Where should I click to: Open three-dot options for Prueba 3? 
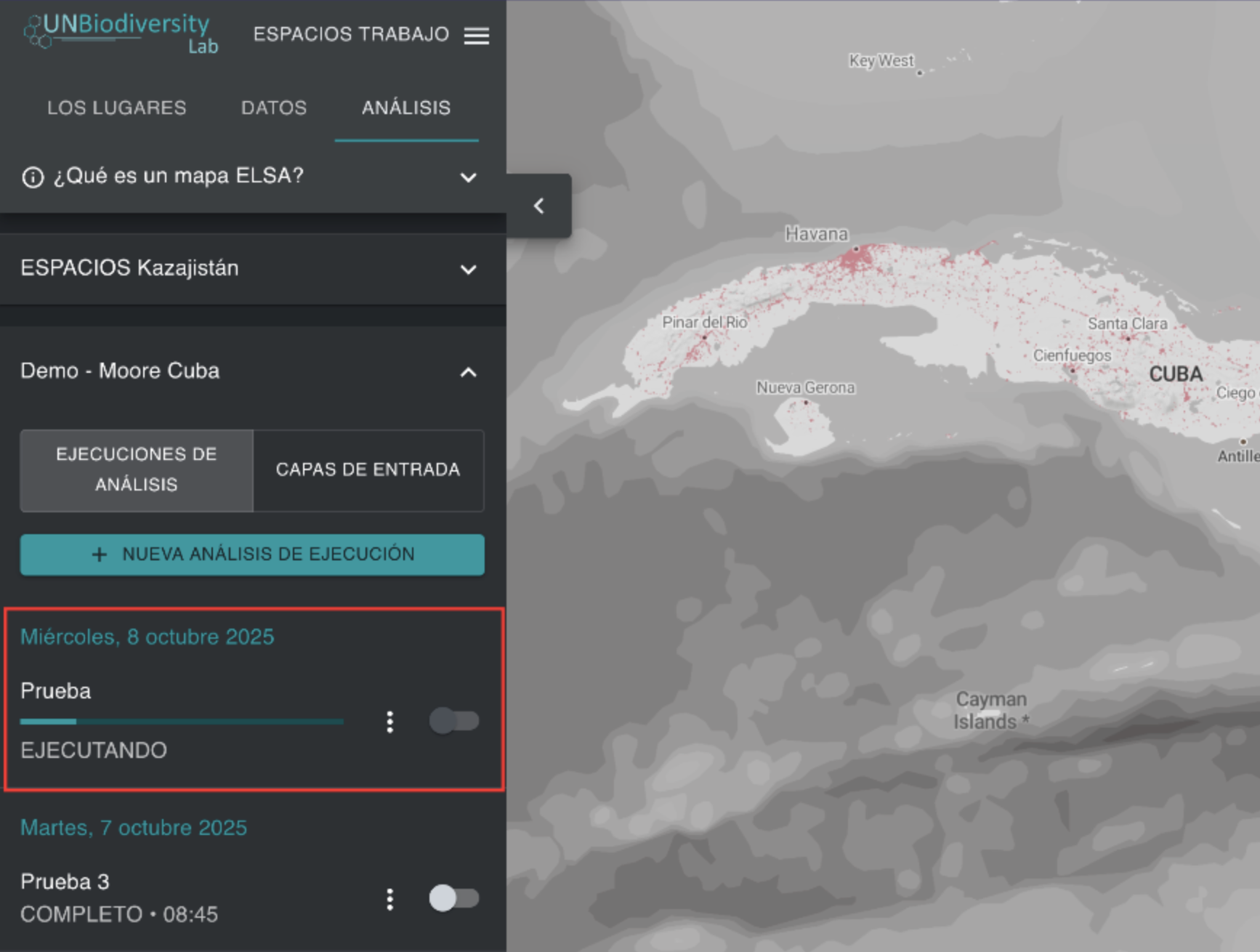pos(390,899)
